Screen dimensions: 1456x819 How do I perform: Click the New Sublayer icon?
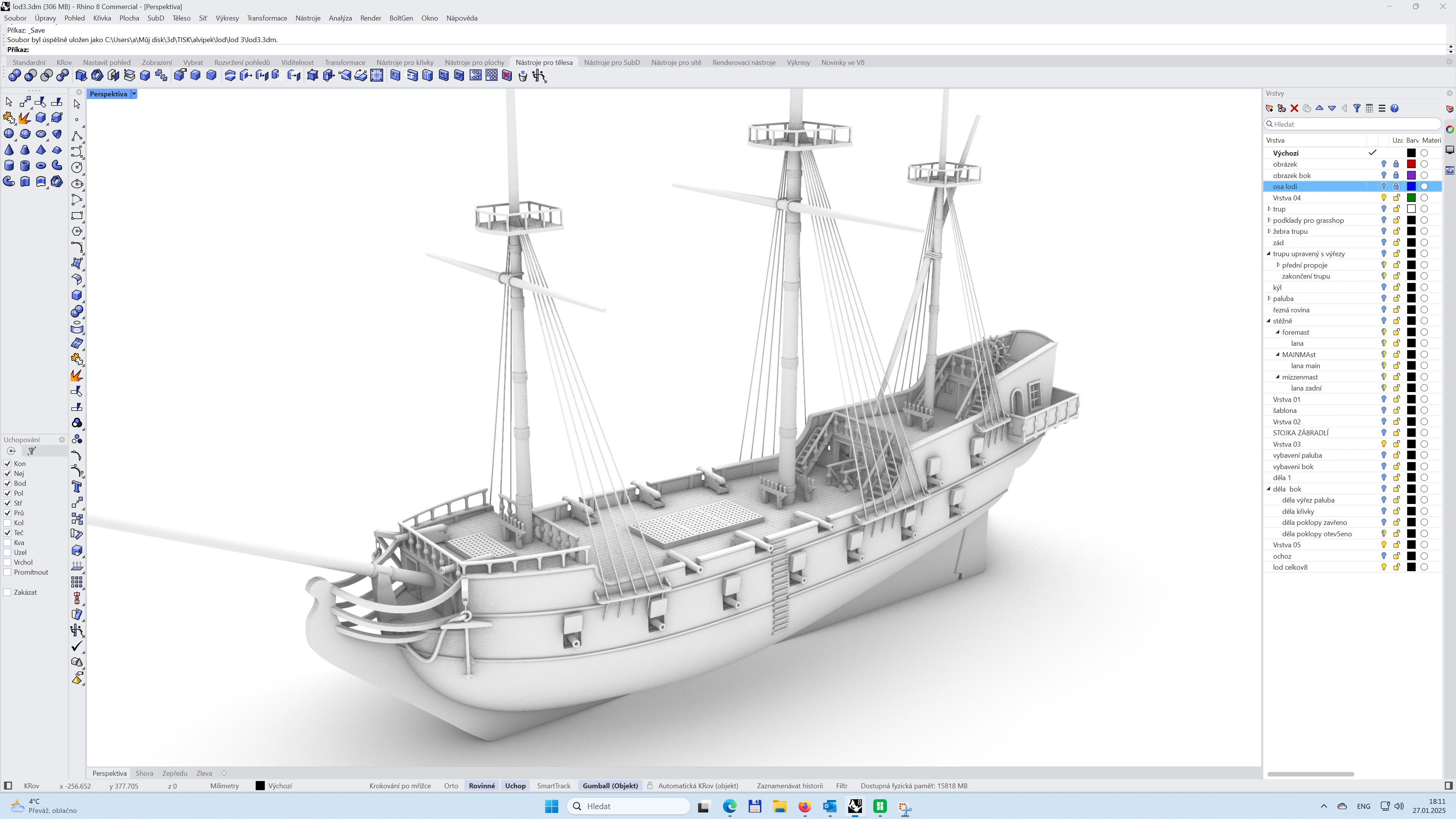(1282, 109)
